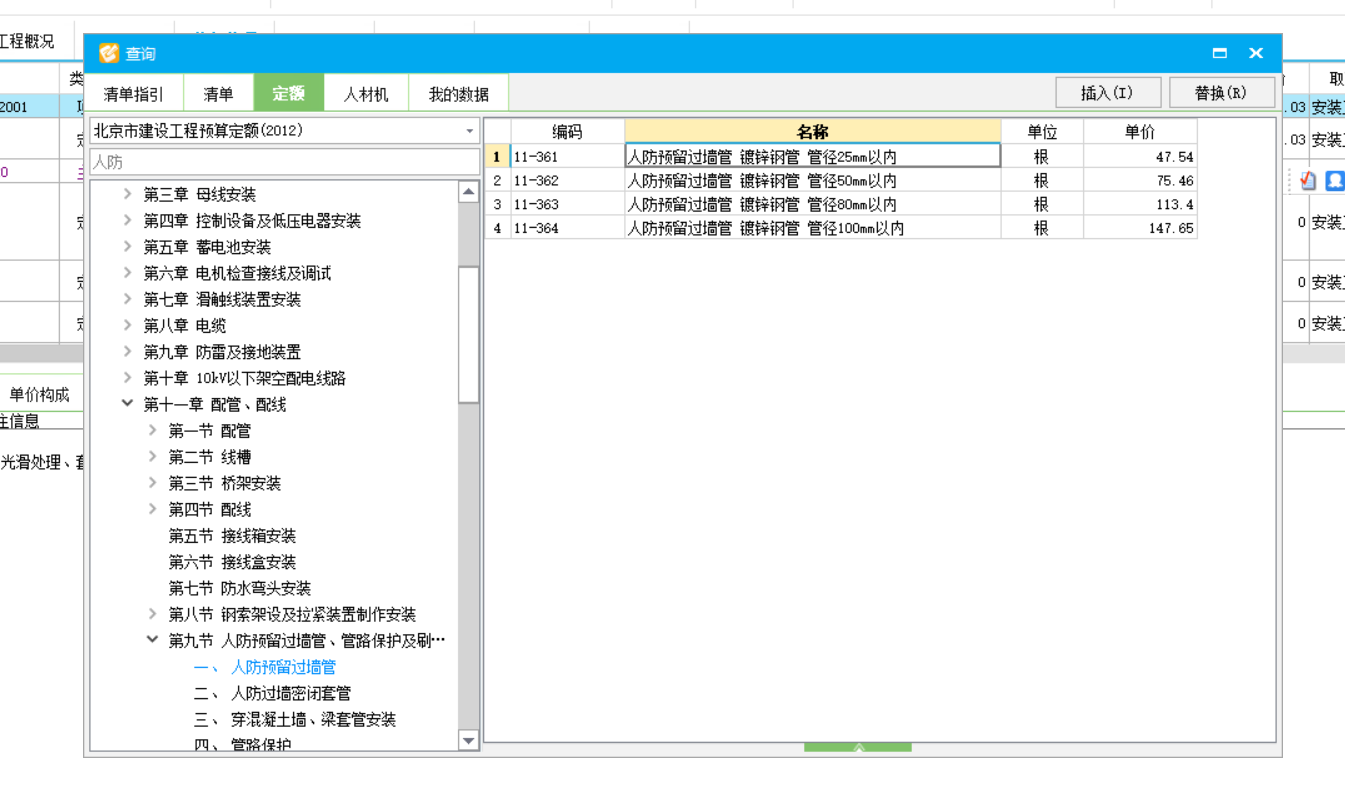Click the 单价 column header
The image size is (1345, 794).
coord(1140,131)
